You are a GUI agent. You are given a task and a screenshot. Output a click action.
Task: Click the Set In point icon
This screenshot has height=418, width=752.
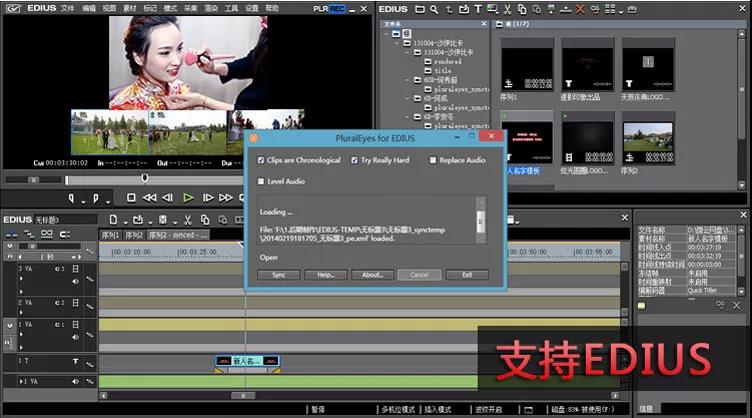coord(71,198)
